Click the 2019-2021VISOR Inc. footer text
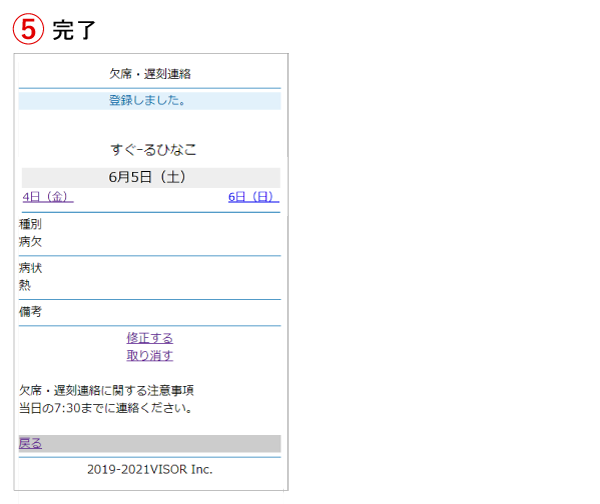 click(150, 469)
